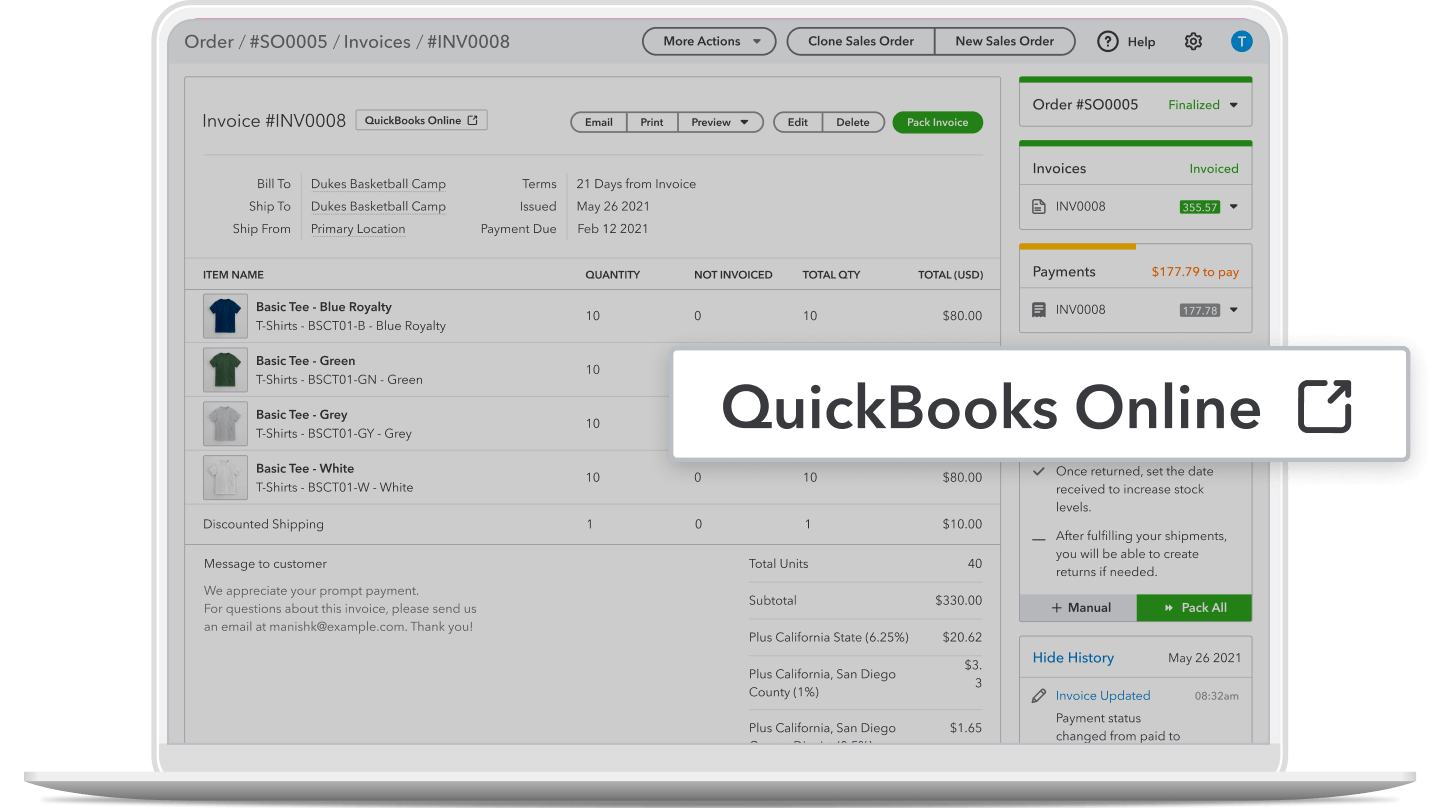Select the 'Basic Tee - White' item name
This screenshot has height=808, width=1440.
coord(305,469)
